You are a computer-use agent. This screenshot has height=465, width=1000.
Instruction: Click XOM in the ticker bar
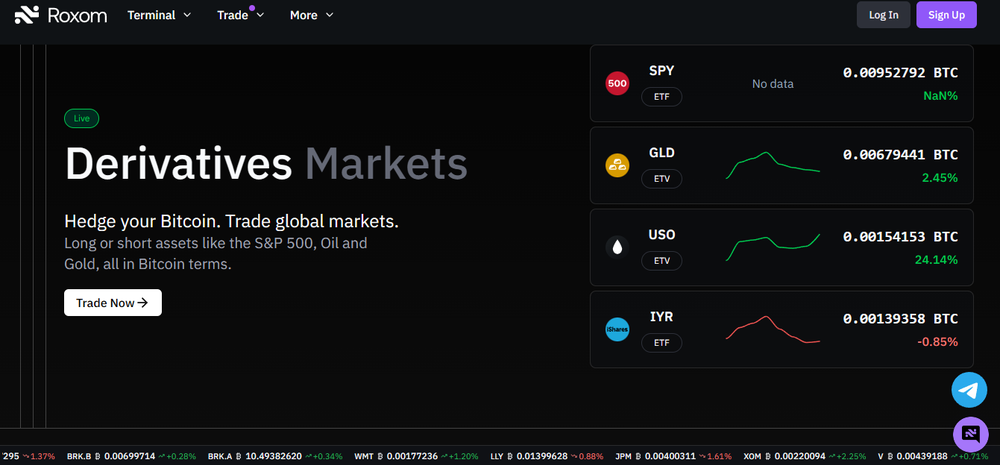point(753,456)
